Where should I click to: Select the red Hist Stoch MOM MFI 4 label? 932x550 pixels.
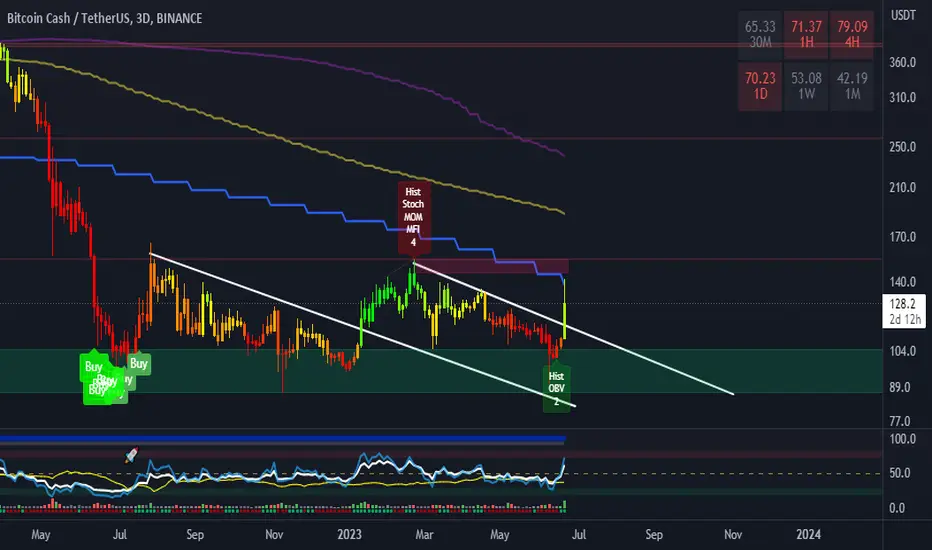[x=413, y=216]
